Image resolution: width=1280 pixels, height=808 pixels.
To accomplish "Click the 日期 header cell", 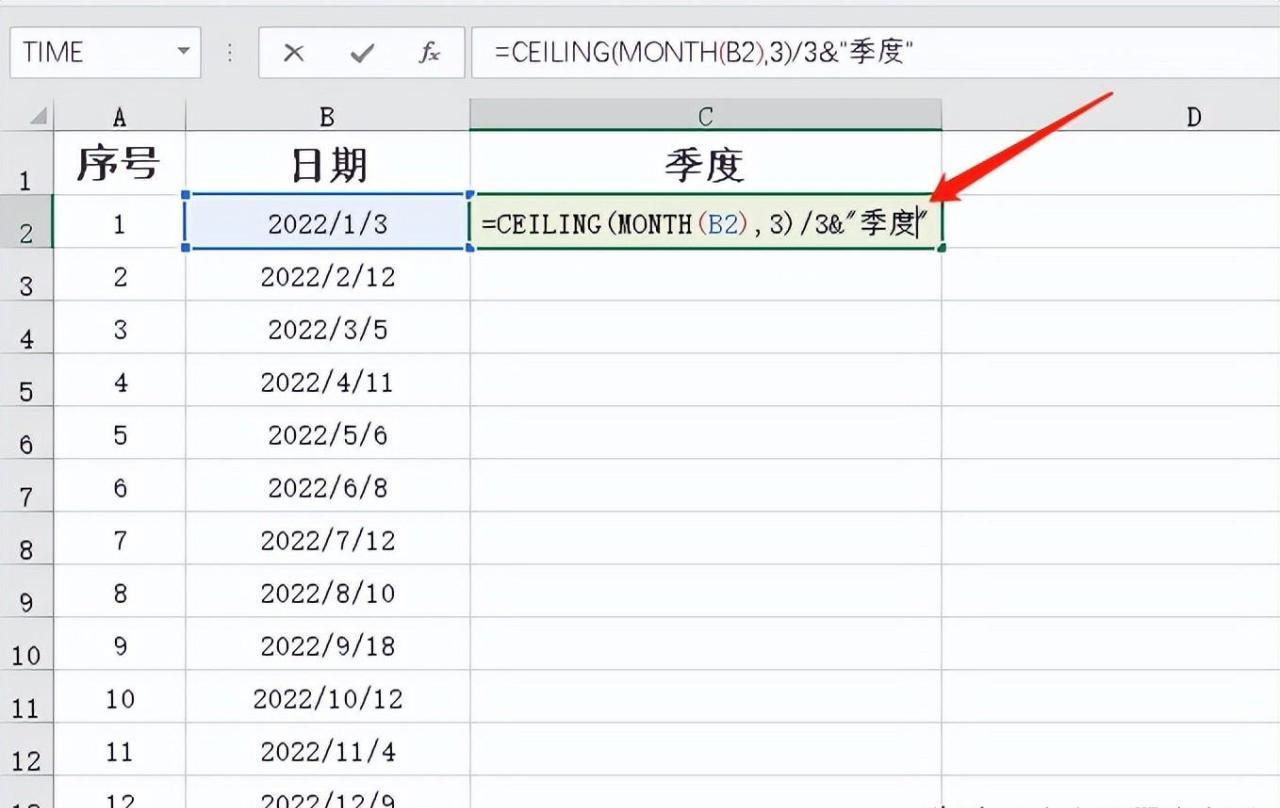I will pyautogui.click(x=327, y=164).
